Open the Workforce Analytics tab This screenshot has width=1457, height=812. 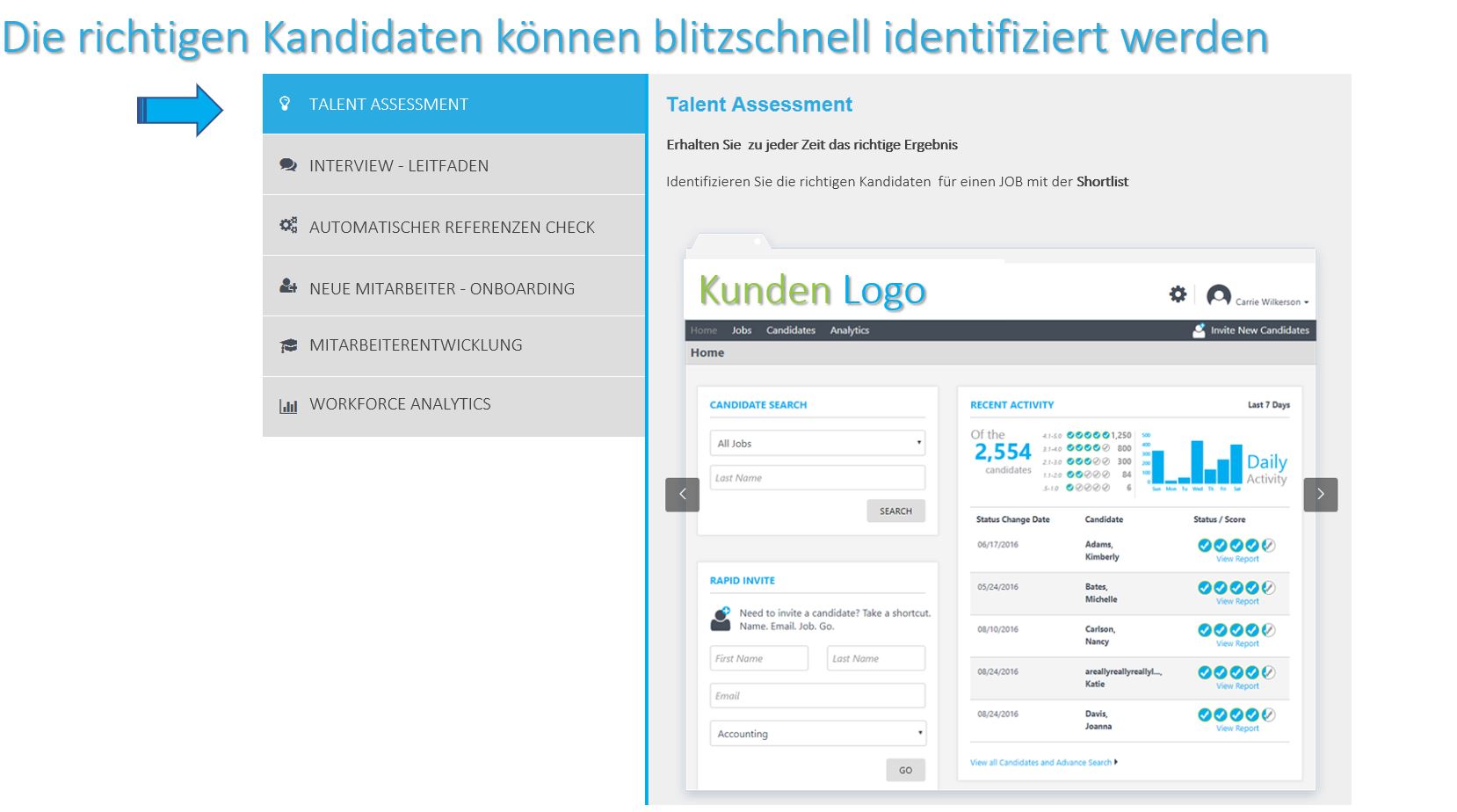coord(454,406)
